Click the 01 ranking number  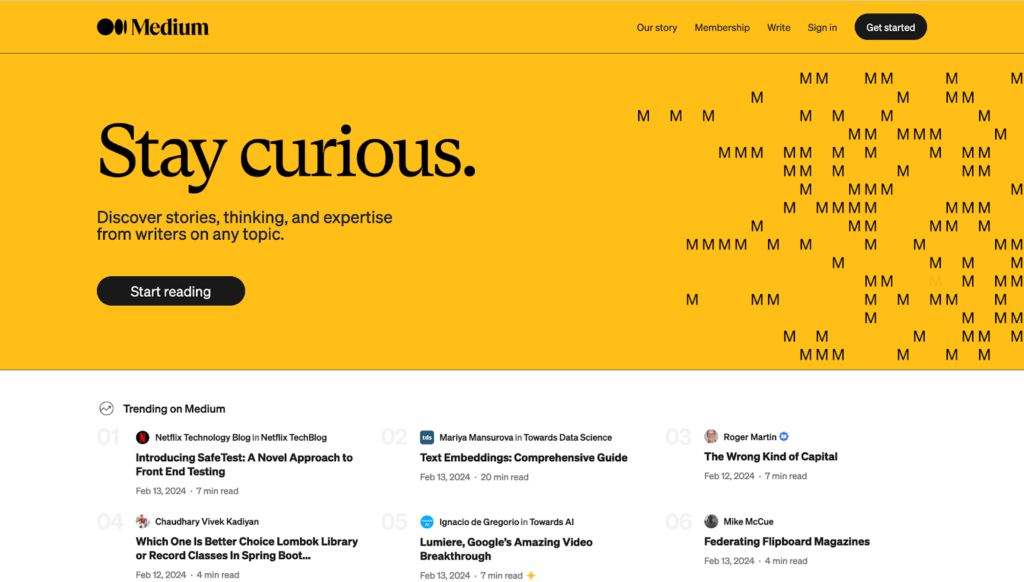pyautogui.click(x=108, y=437)
